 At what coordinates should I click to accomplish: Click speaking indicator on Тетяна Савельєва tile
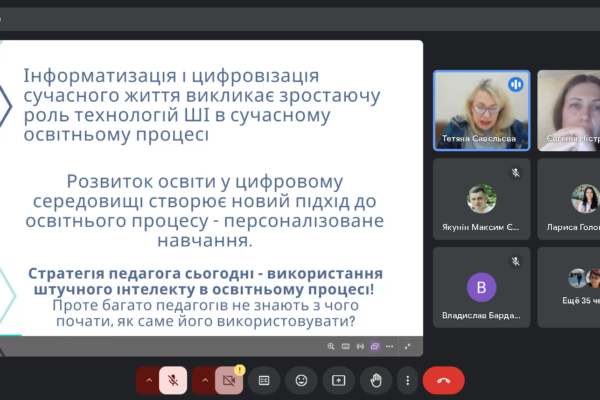(x=515, y=84)
